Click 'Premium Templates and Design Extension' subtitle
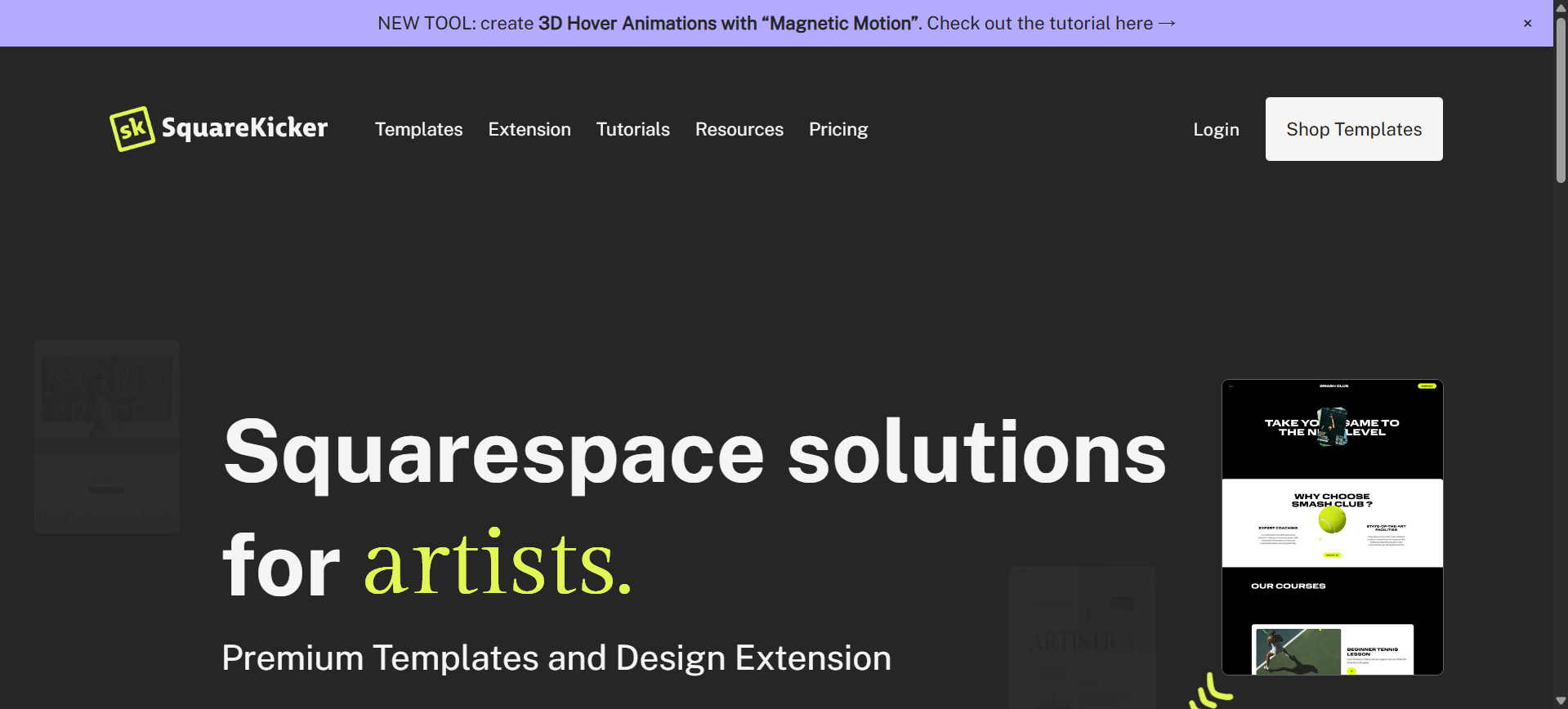Image resolution: width=1568 pixels, height=709 pixels. [x=556, y=658]
